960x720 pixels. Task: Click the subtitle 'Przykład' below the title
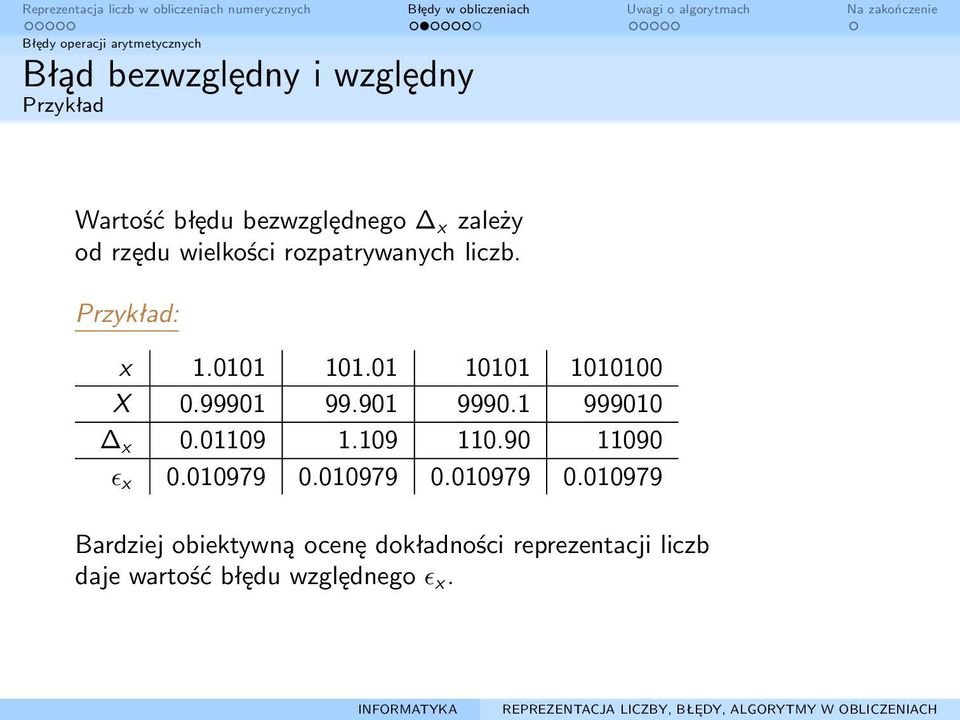click(x=63, y=105)
